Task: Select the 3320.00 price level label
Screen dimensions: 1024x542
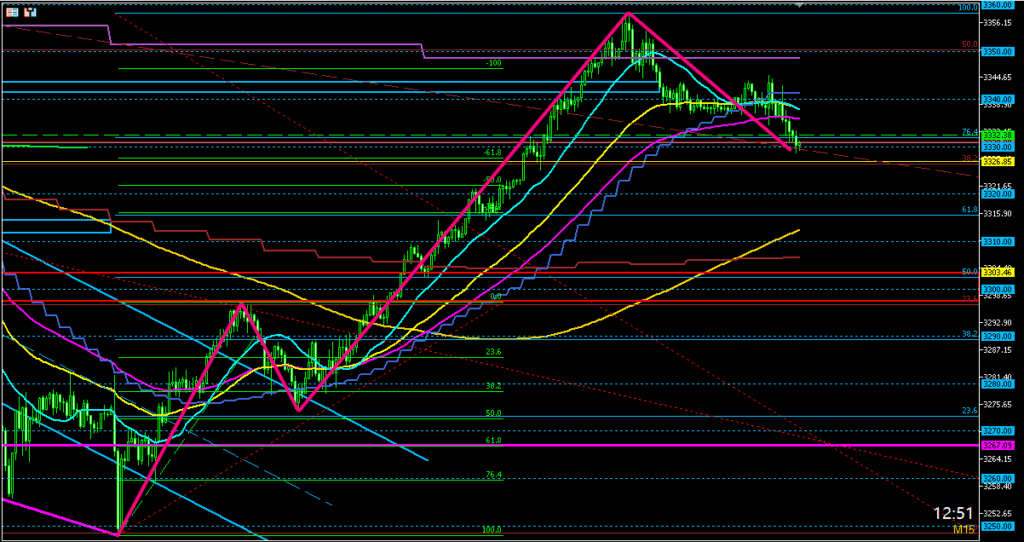Action: coord(998,194)
